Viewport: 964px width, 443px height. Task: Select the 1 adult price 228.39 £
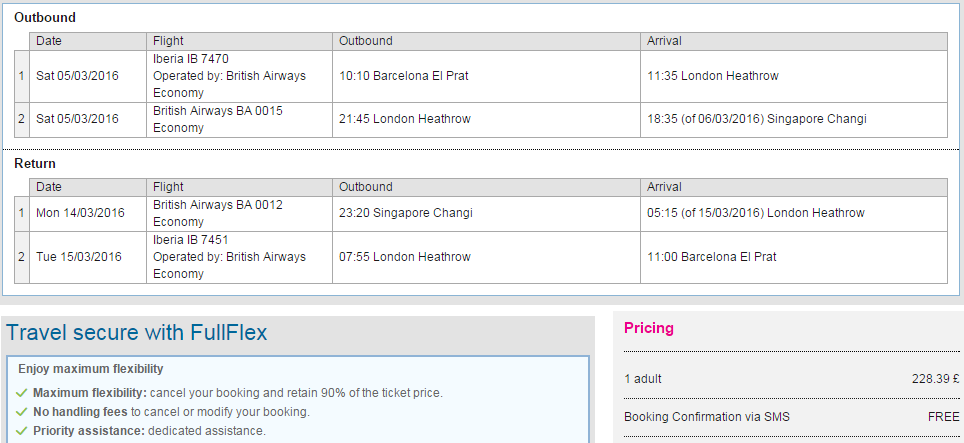pyautogui.click(x=935, y=379)
